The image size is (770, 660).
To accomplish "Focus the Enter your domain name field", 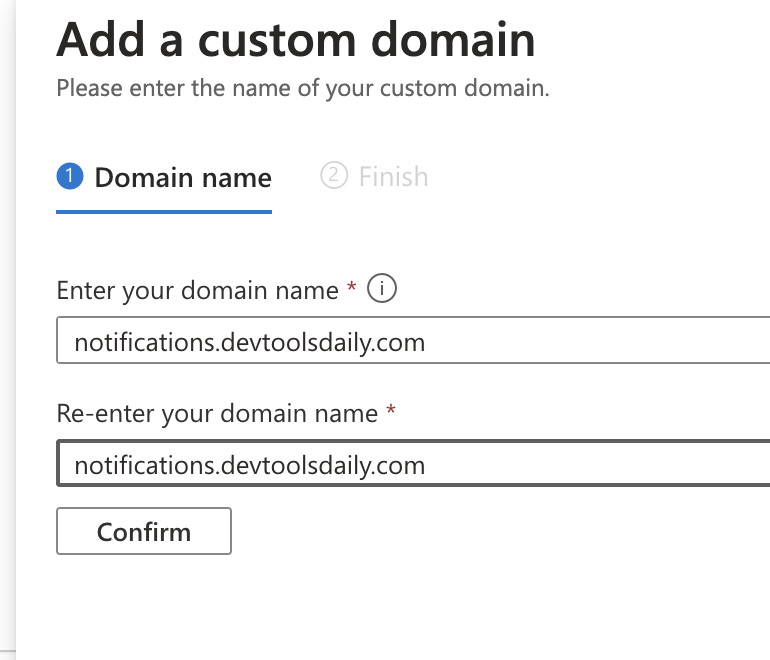I will [500, 343].
